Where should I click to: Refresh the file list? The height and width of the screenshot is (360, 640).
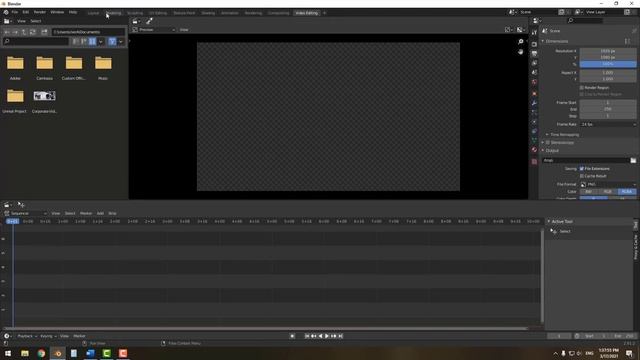(33, 32)
